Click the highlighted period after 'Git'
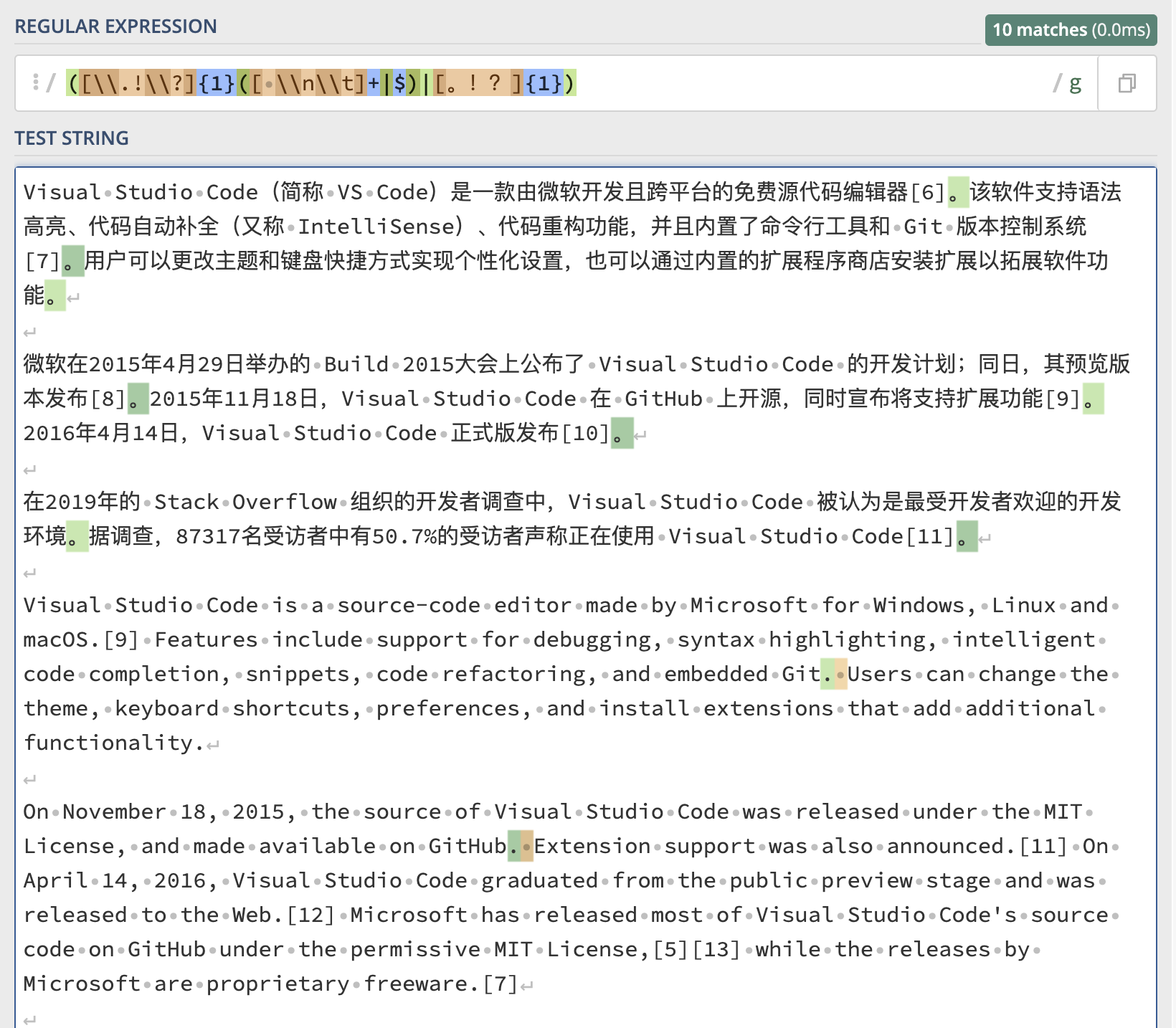 tap(827, 674)
